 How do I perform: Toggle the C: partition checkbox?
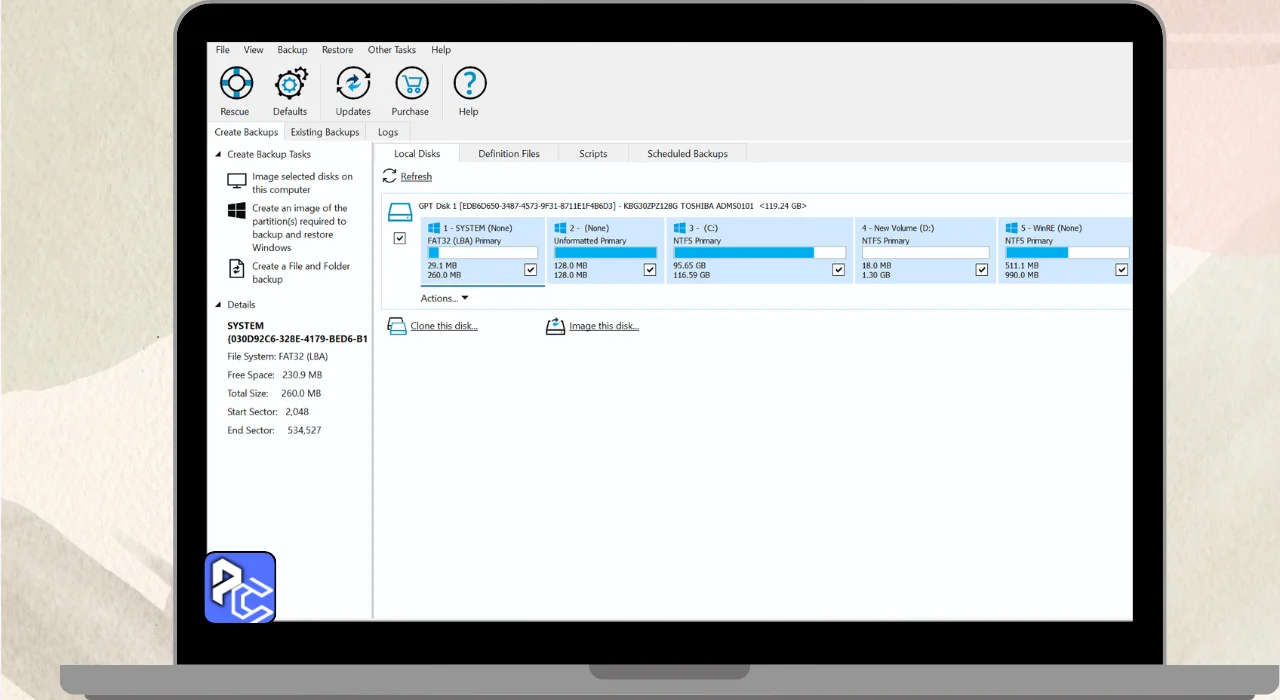(838, 270)
